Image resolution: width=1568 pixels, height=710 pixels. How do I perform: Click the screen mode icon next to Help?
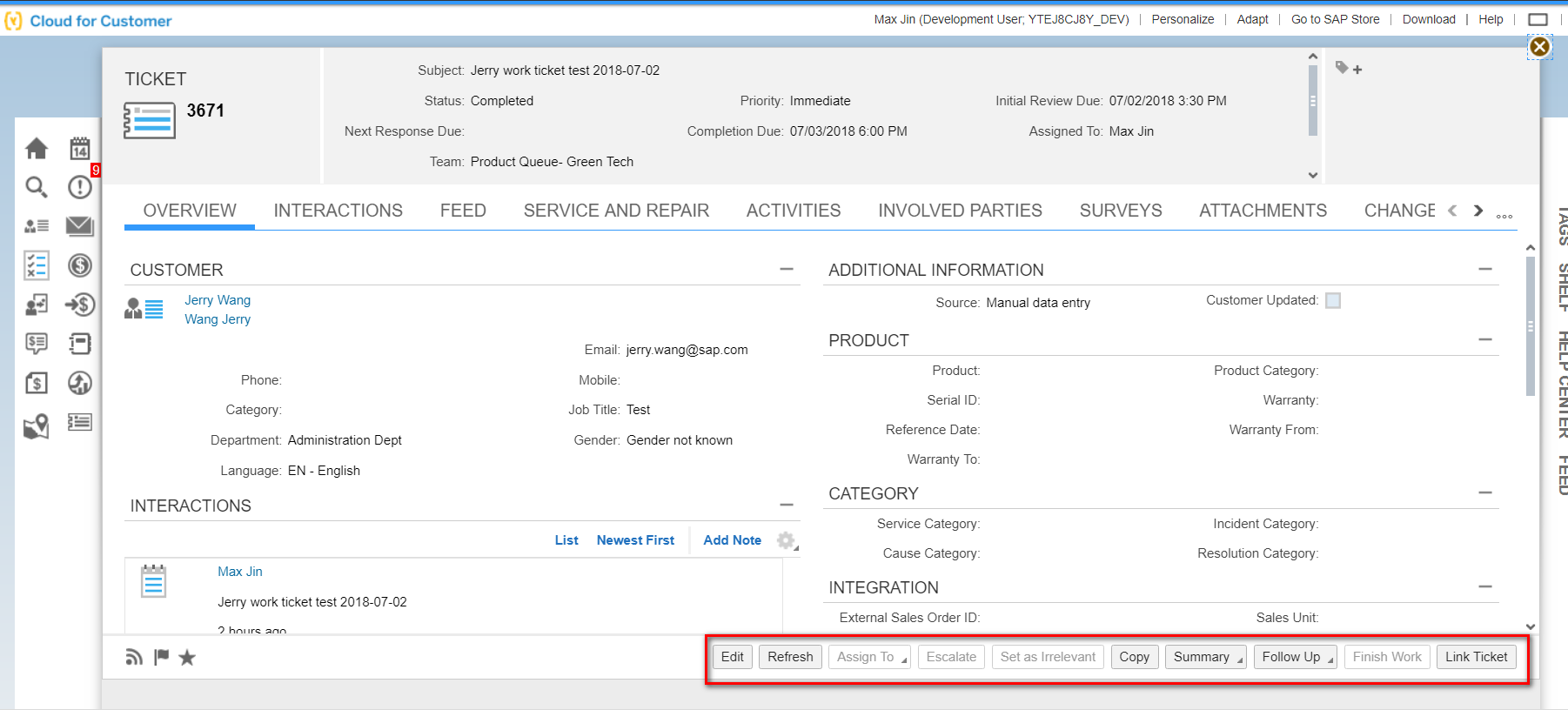click(1538, 19)
